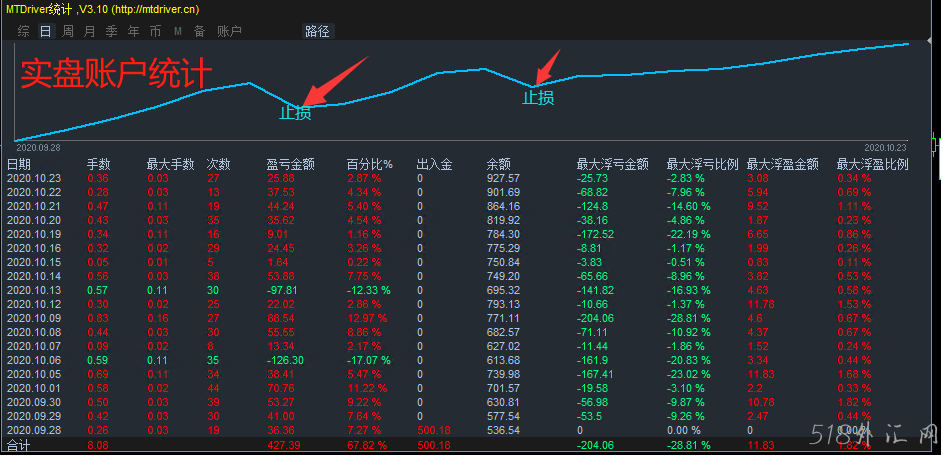Click the 合计 totals row label

click(18, 446)
